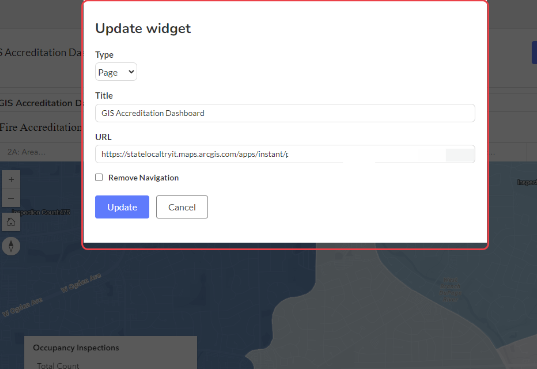Select the 2A: Area tab behind dialog
537x369 pixels.
tap(26, 152)
